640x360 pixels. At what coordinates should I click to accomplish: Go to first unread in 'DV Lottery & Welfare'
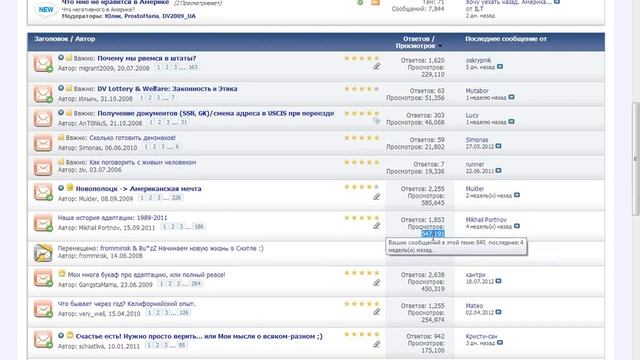point(61,88)
